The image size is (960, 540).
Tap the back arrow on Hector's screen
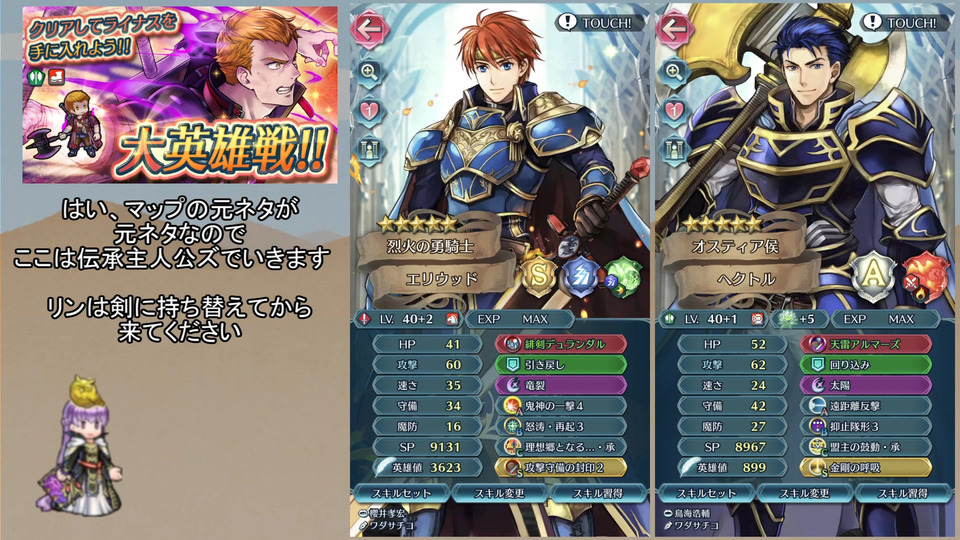[x=674, y=29]
